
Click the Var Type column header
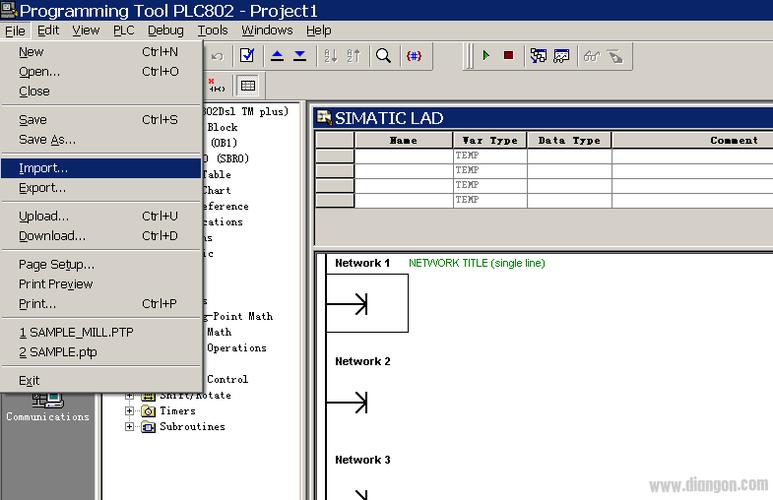coord(490,141)
